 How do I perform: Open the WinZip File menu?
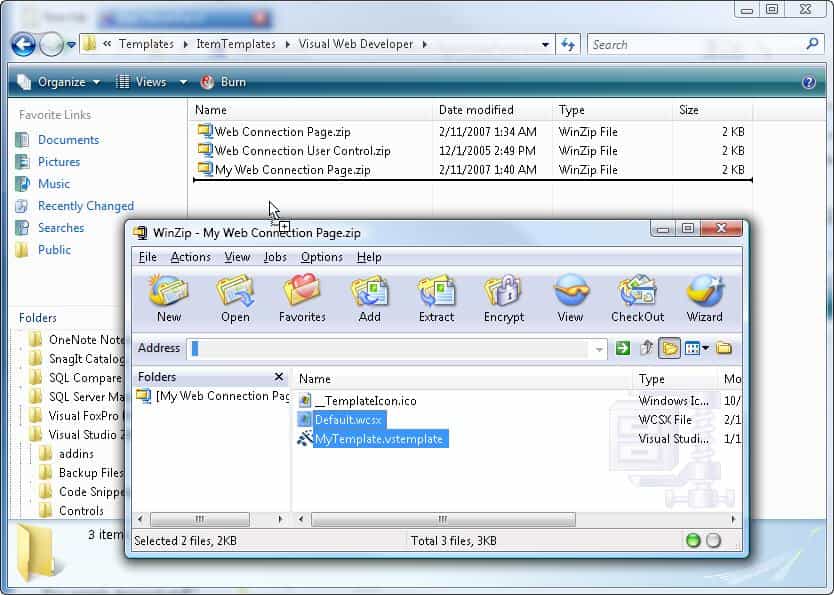[x=147, y=257]
